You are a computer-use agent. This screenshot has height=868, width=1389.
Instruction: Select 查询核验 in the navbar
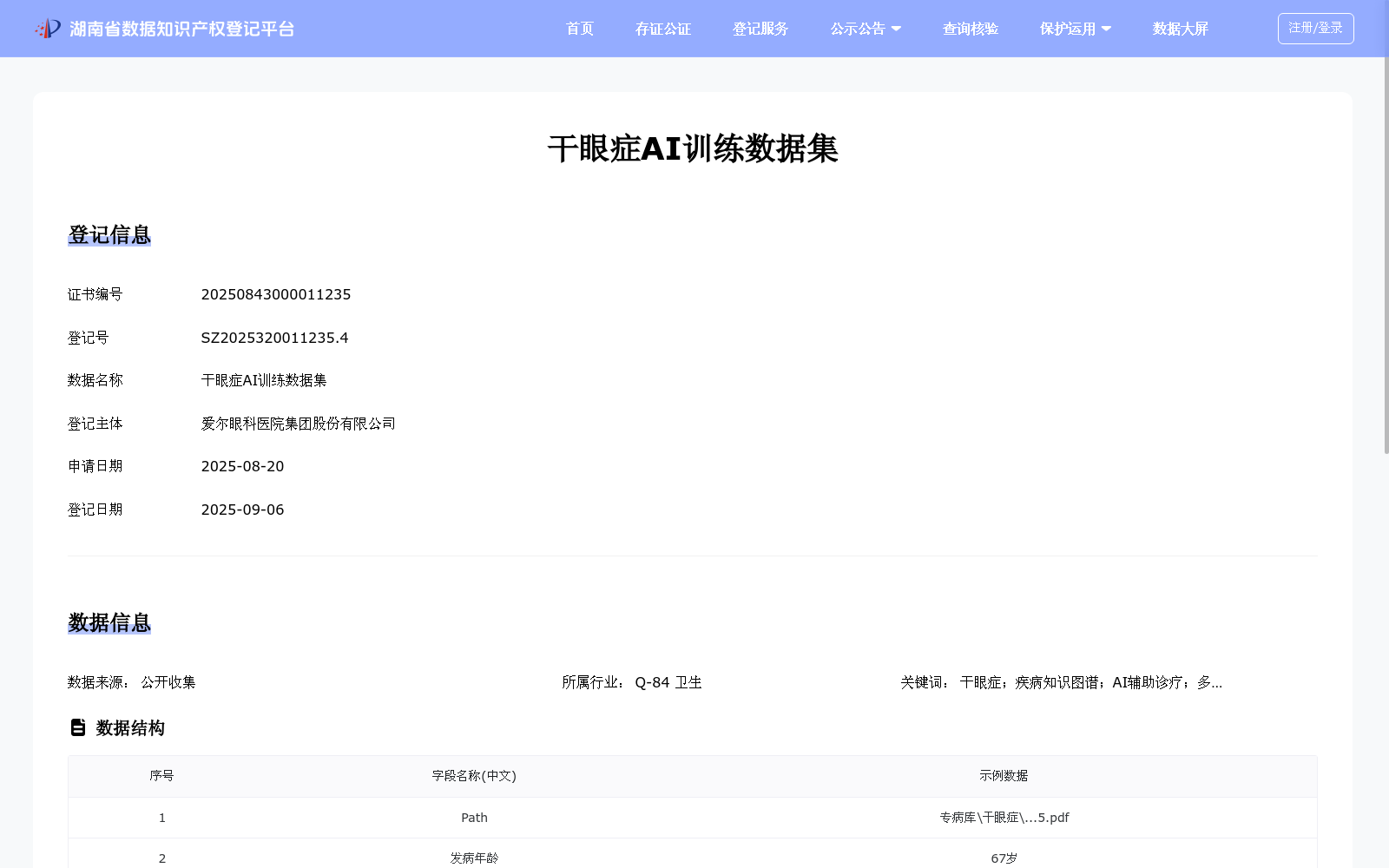[971, 29]
